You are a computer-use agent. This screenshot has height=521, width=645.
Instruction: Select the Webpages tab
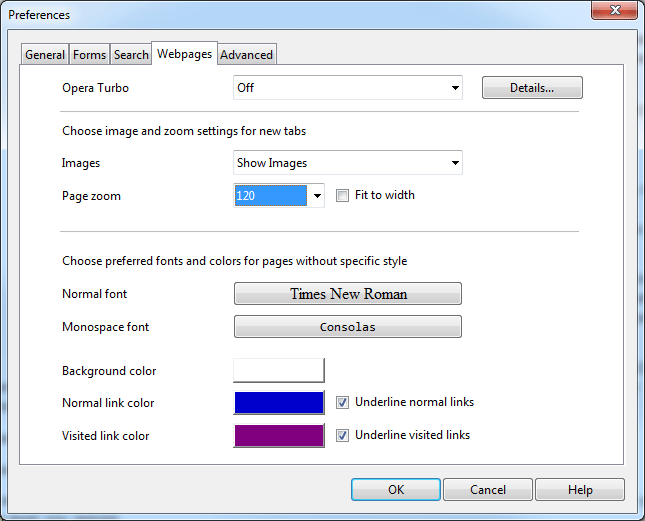tap(184, 53)
